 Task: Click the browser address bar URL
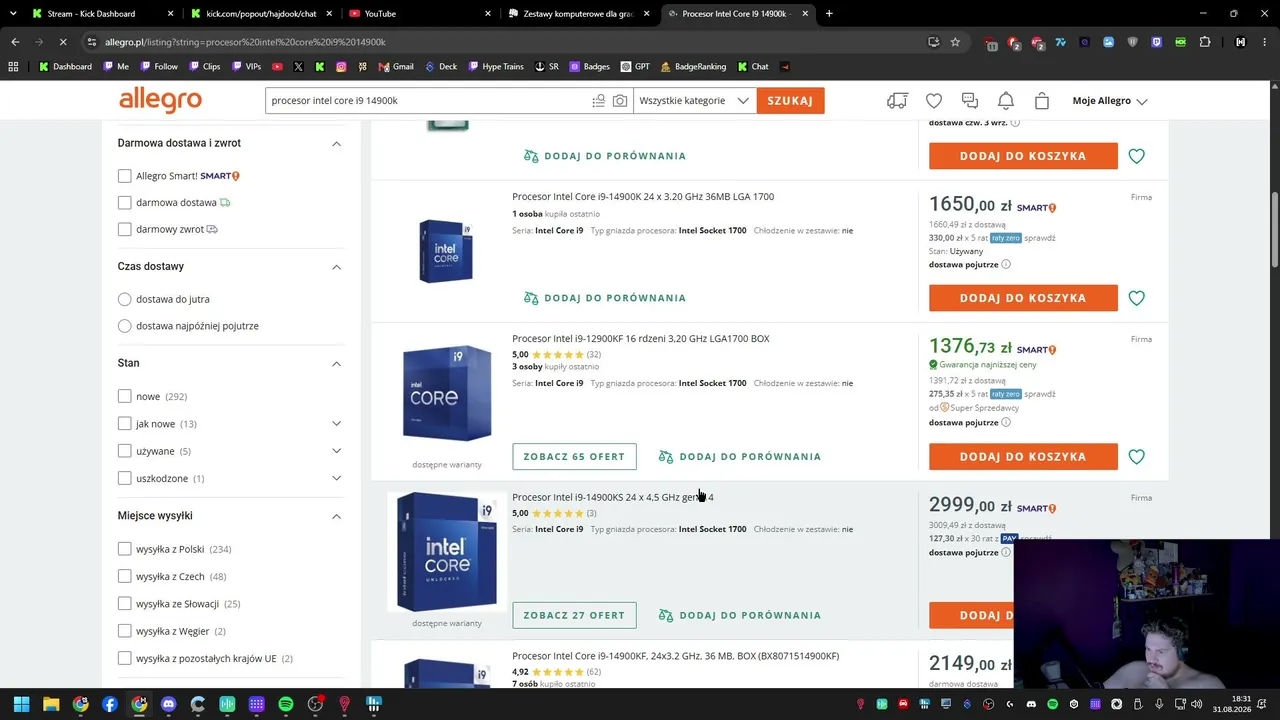click(245, 42)
